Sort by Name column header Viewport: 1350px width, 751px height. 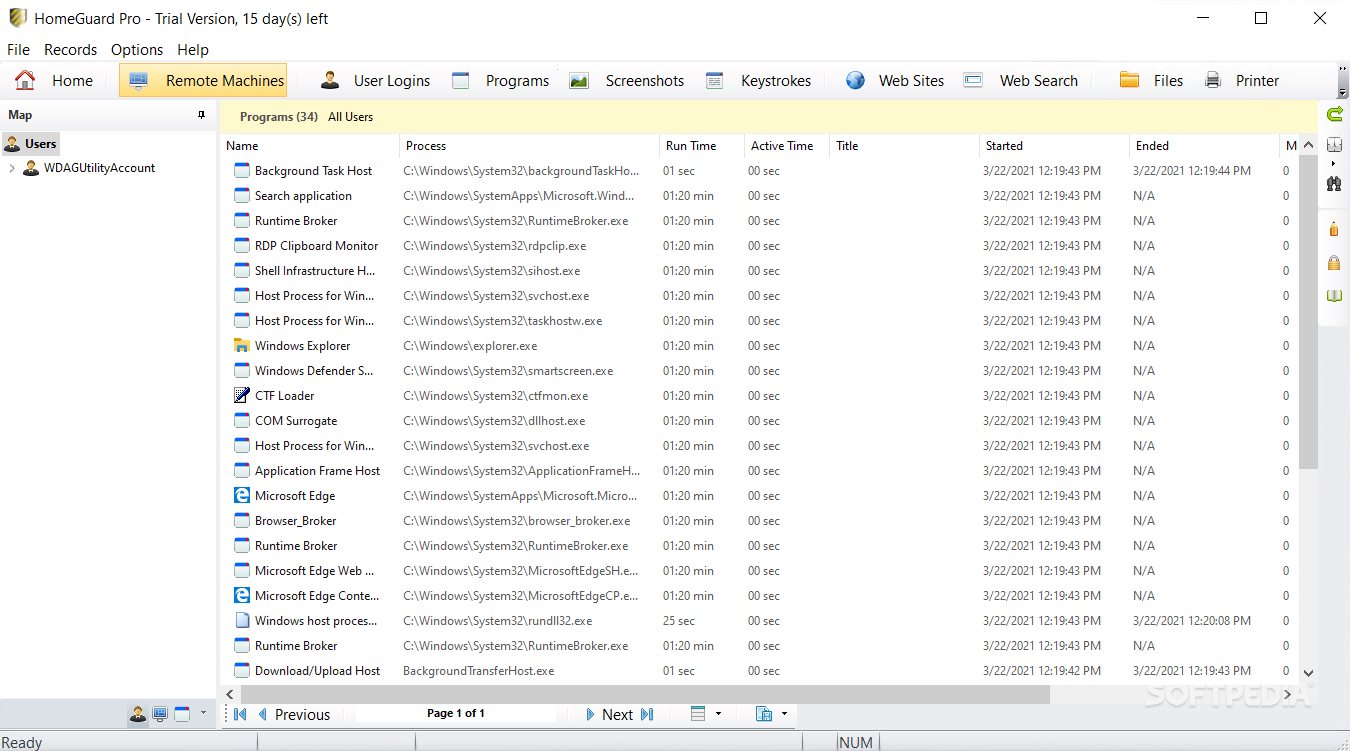(x=309, y=146)
